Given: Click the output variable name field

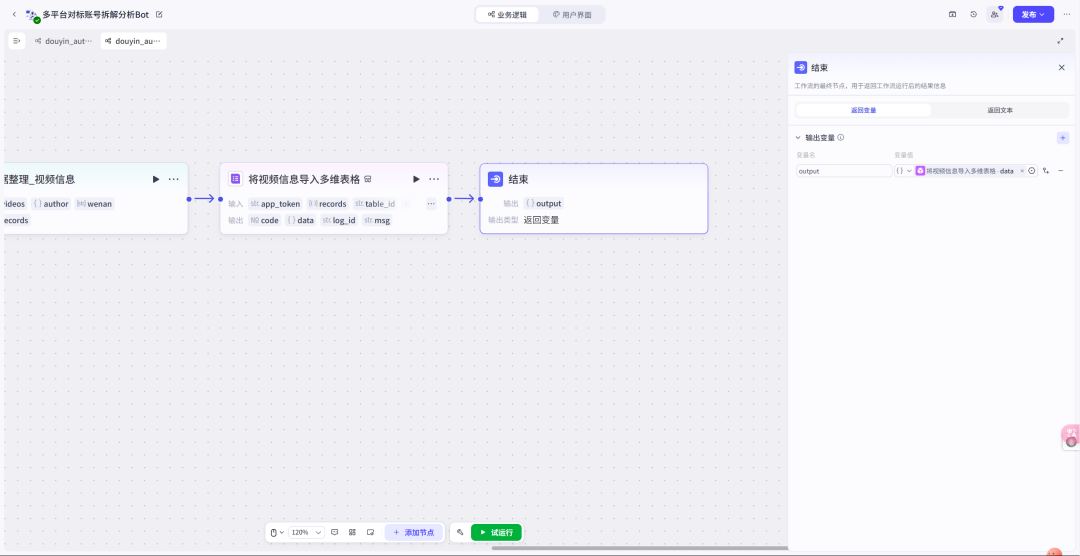Looking at the screenshot, I should tap(844, 171).
